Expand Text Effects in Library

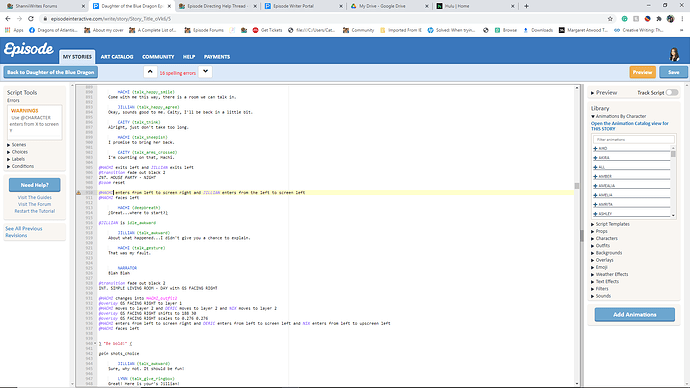pyautogui.click(x=605, y=282)
